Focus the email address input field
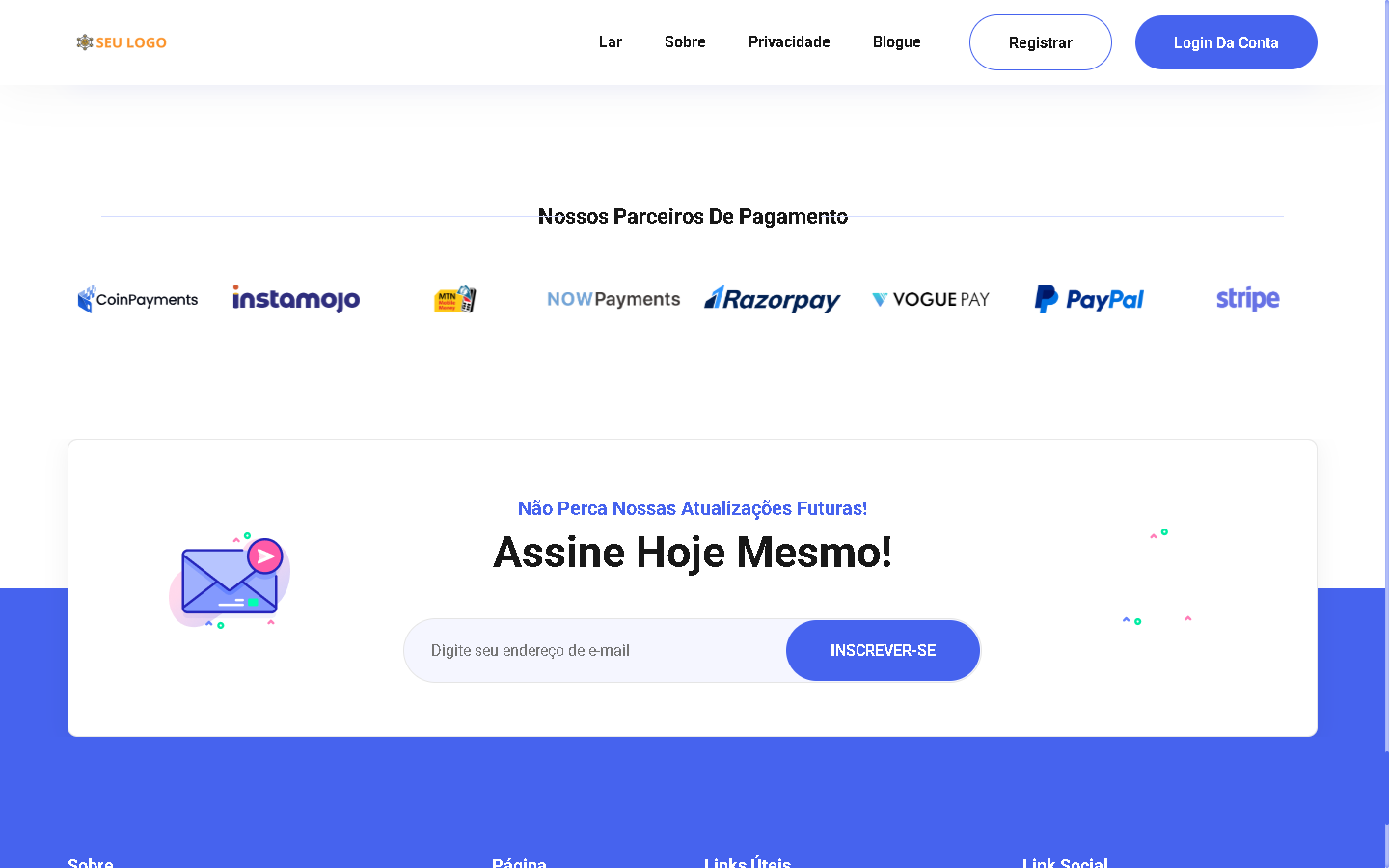The width and height of the screenshot is (1389, 868). [x=596, y=650]
